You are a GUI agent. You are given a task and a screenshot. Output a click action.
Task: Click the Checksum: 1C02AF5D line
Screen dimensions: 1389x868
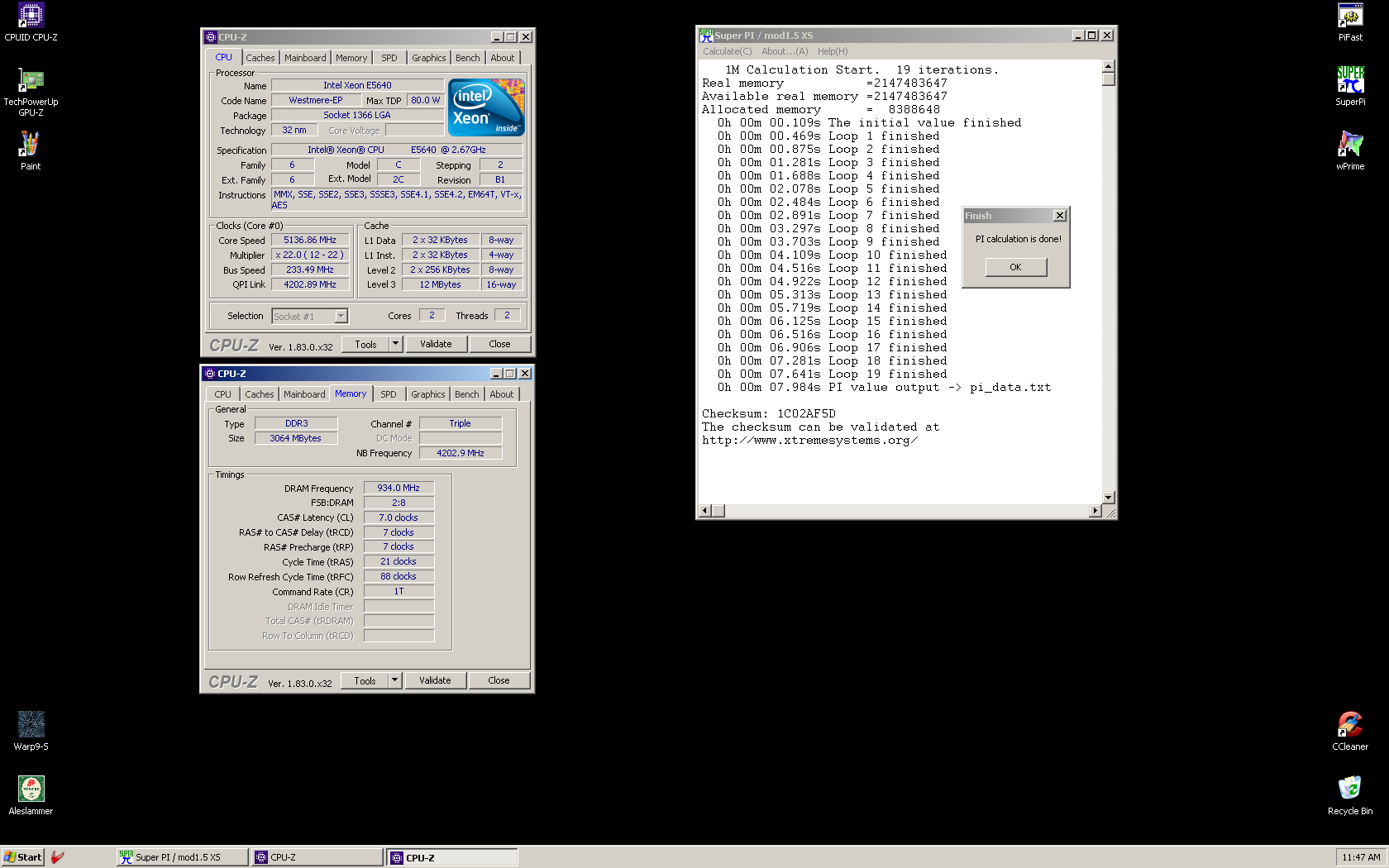click(x=769, y=413)
